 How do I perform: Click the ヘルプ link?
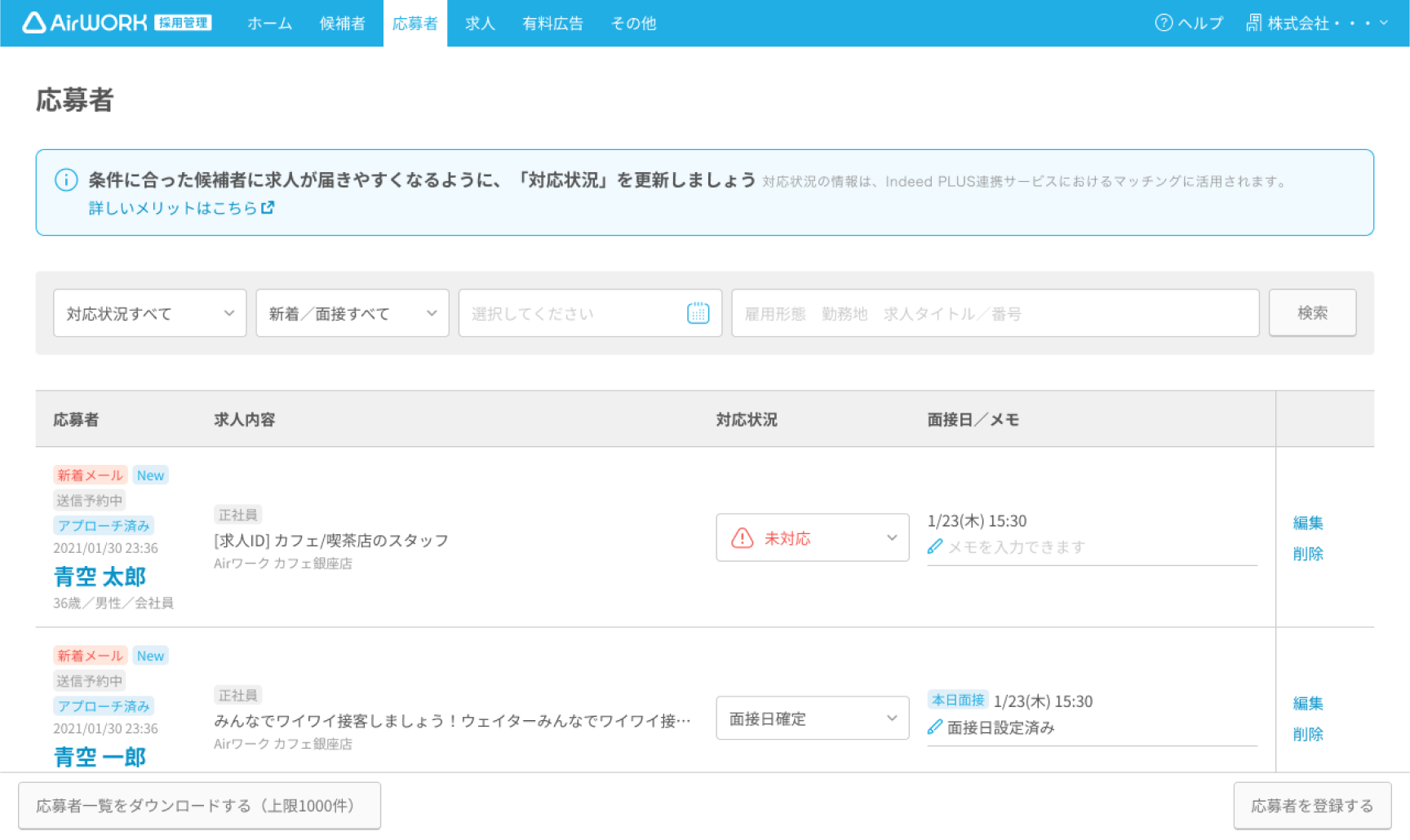(x=1189, y=23)
